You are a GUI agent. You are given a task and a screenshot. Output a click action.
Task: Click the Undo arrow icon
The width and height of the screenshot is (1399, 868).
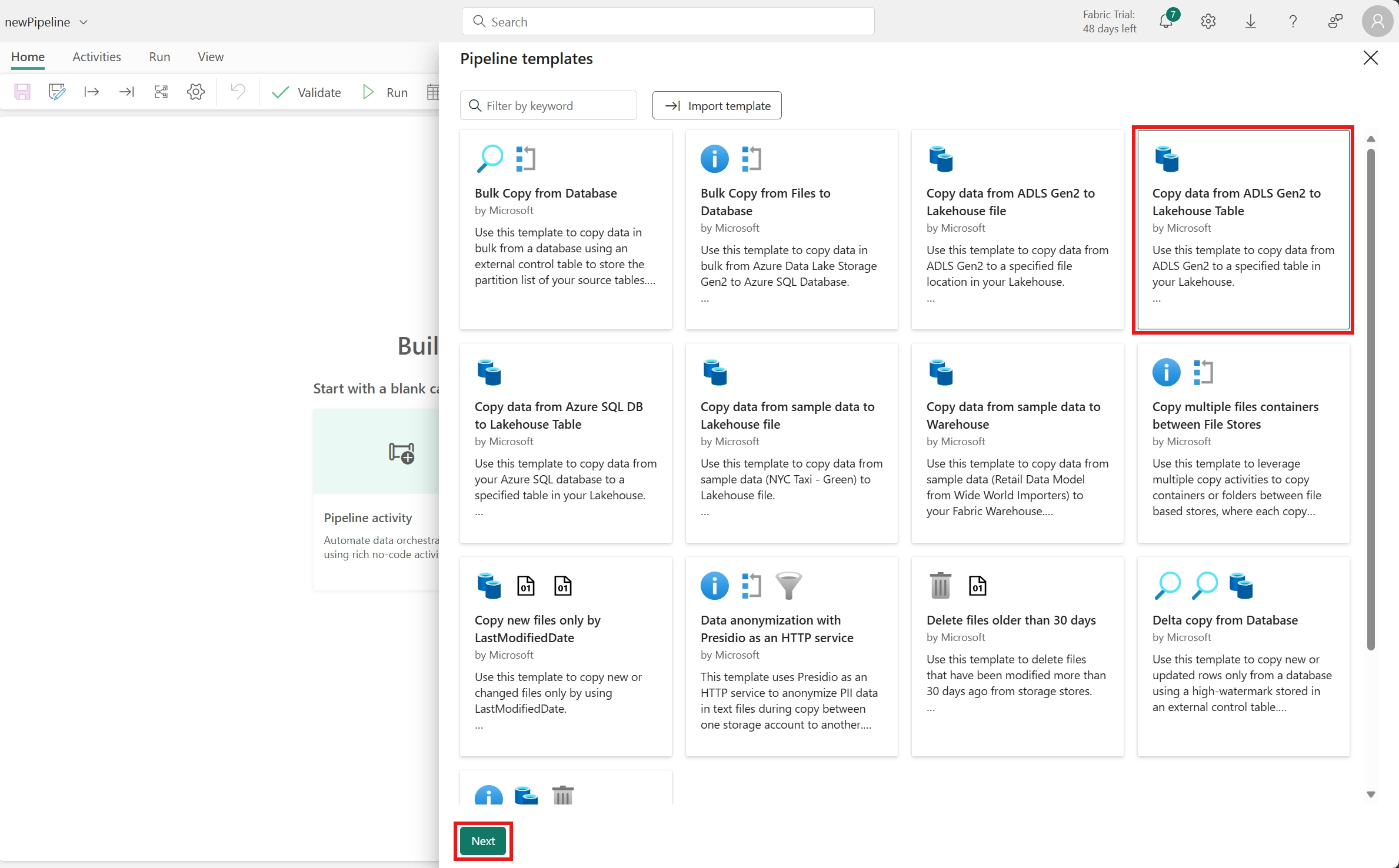pyautogui.click(x=238, y=92)
